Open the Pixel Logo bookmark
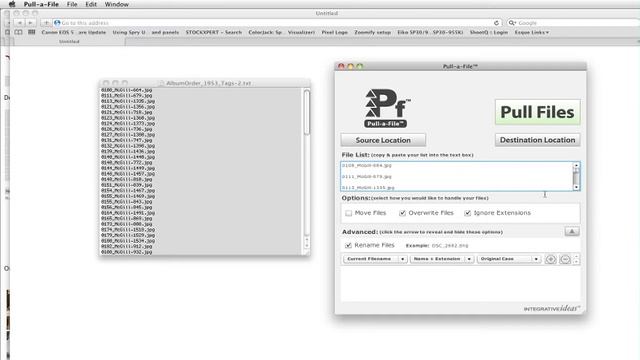Image resolution: width=640 pixels, height=360 pixels. coord(335,32)
